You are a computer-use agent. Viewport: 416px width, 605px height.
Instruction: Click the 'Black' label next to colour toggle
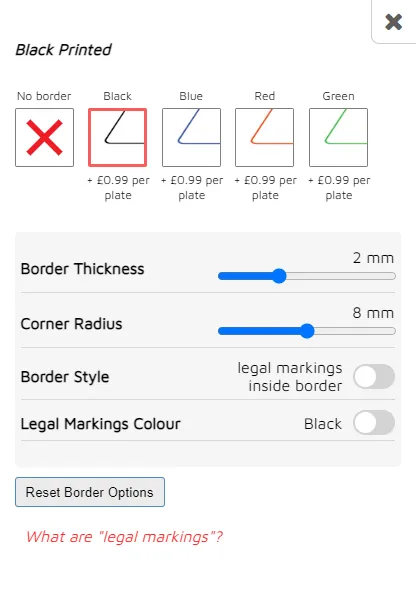323,424
